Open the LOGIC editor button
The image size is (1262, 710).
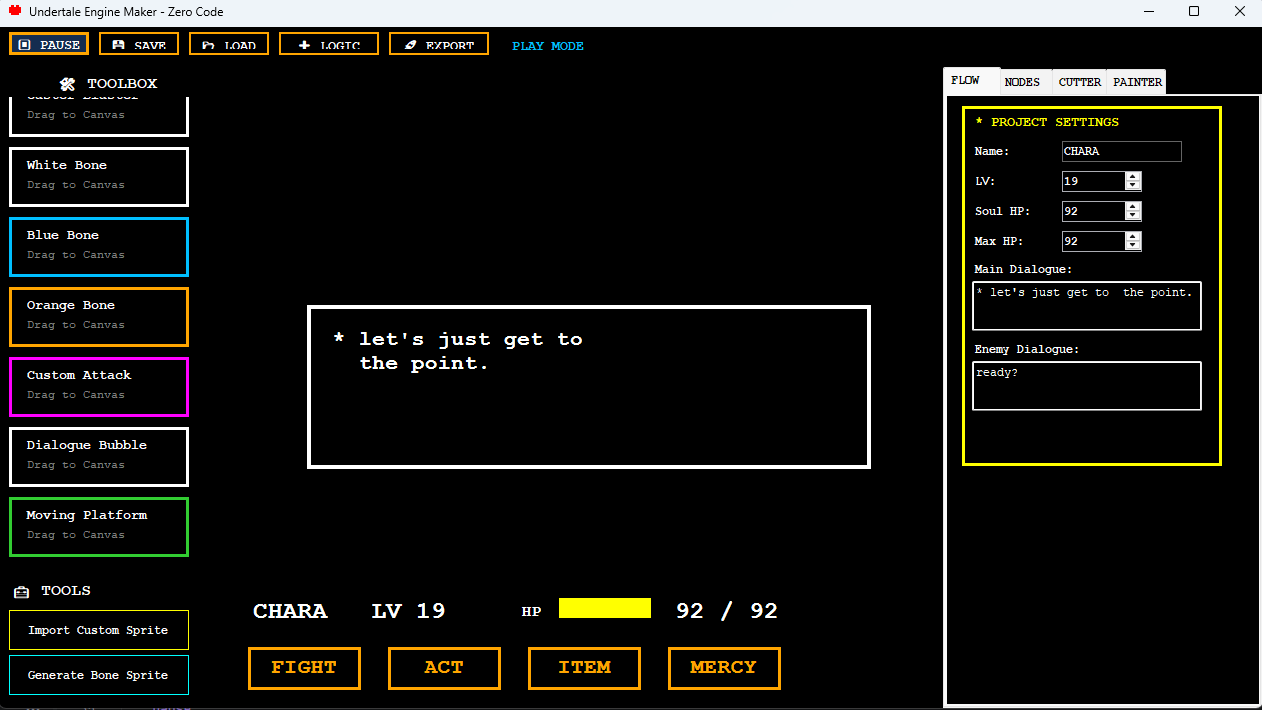click(329, 44)
